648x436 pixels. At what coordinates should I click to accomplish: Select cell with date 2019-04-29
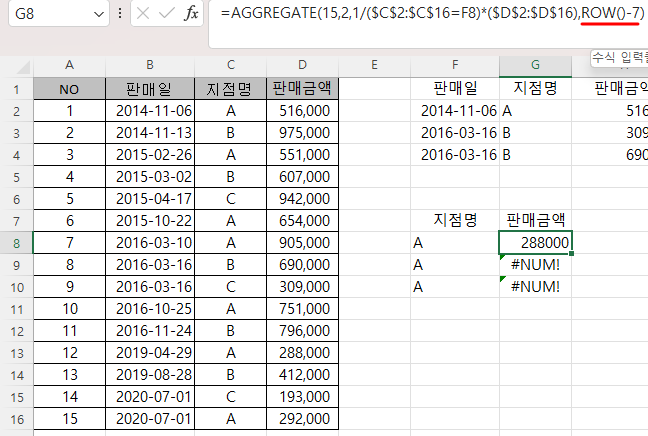150,353
